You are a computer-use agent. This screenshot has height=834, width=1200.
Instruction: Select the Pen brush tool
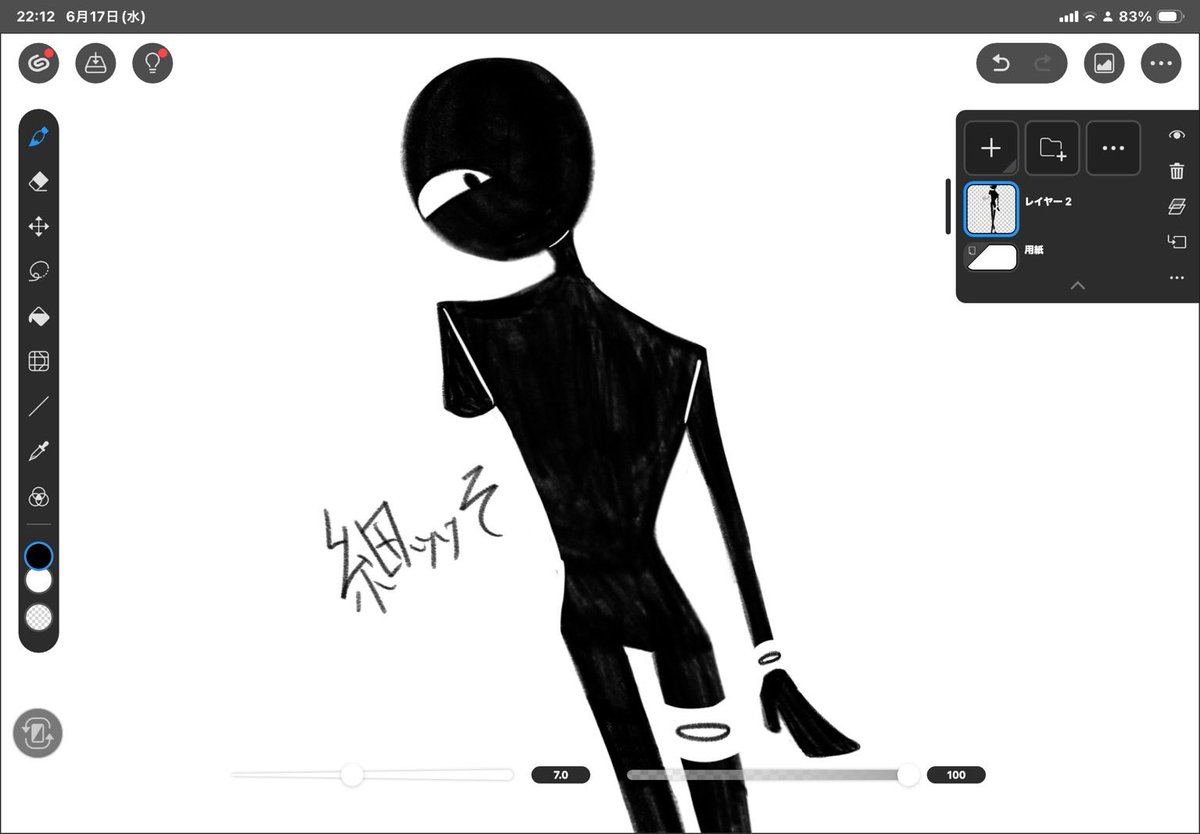point(39,137)
